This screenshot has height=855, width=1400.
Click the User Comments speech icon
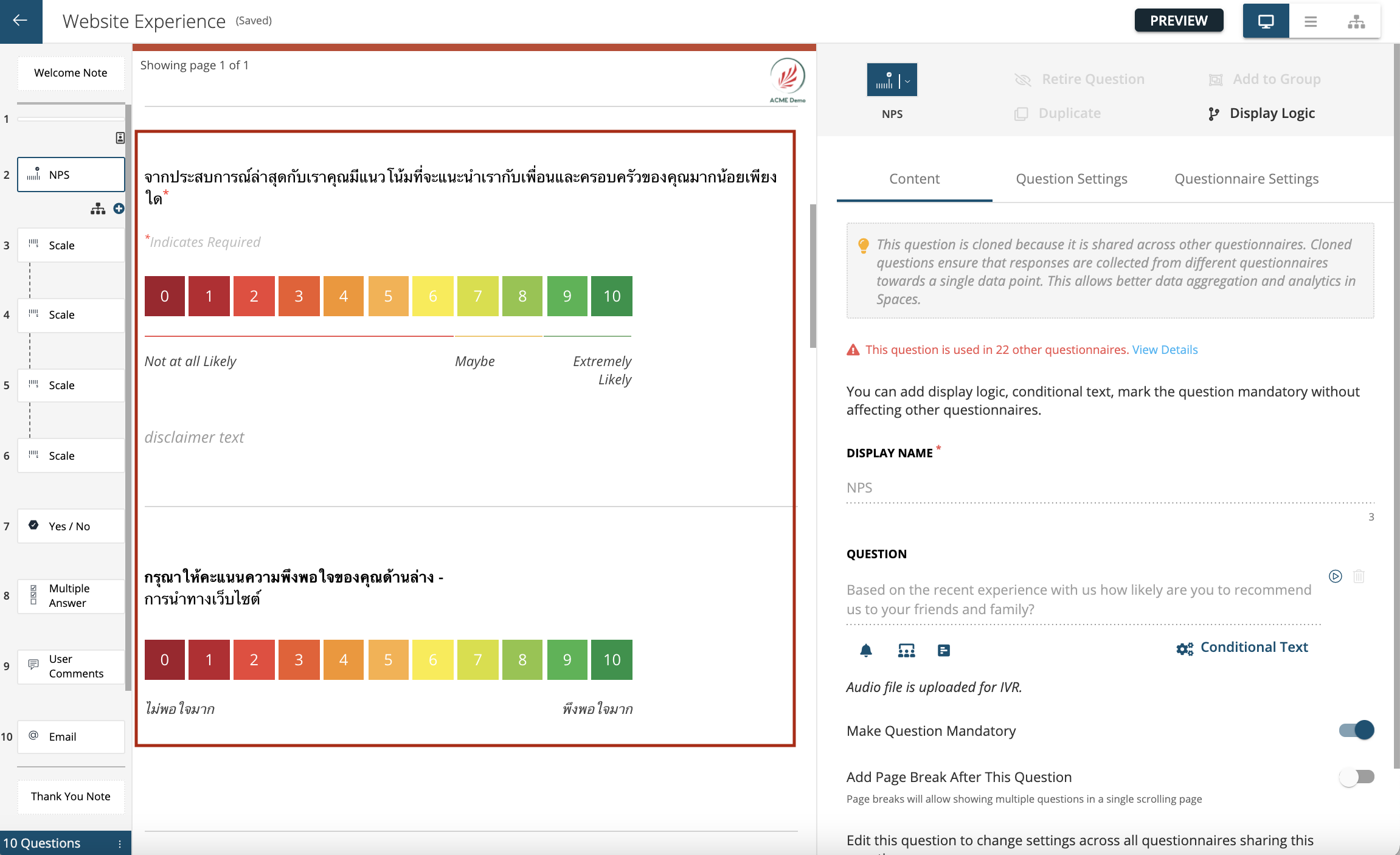33,664
